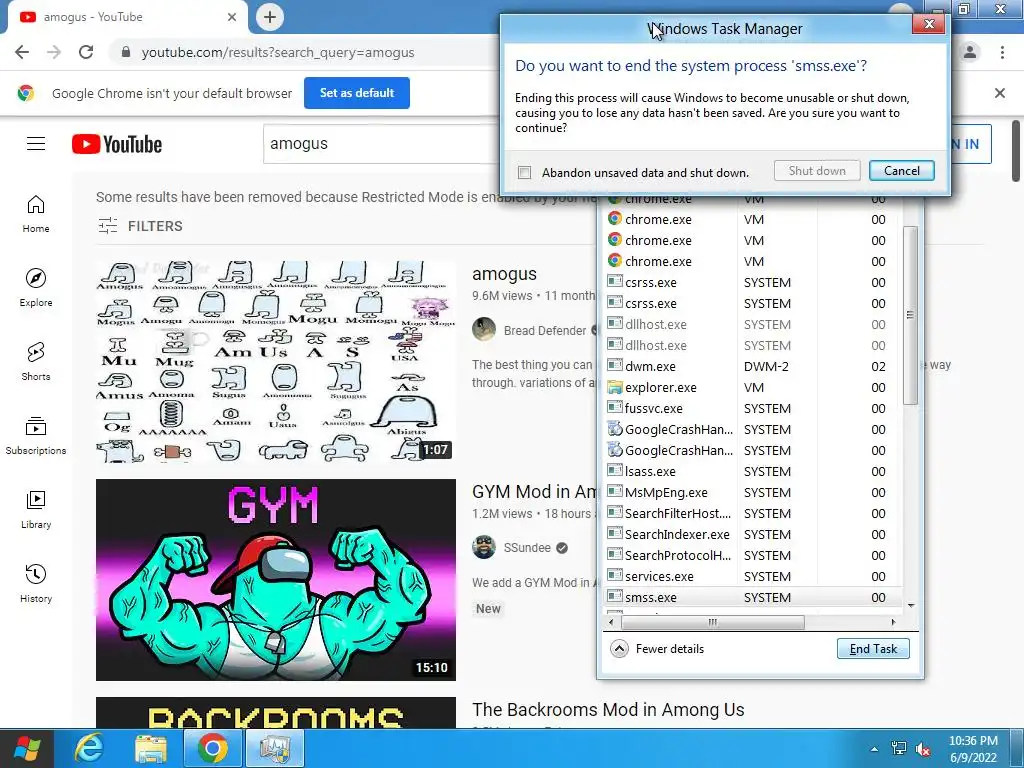The height and width of the screenshot is (768, 1024).
Task: Open the Windows Start button
Action: click(27, 748)
